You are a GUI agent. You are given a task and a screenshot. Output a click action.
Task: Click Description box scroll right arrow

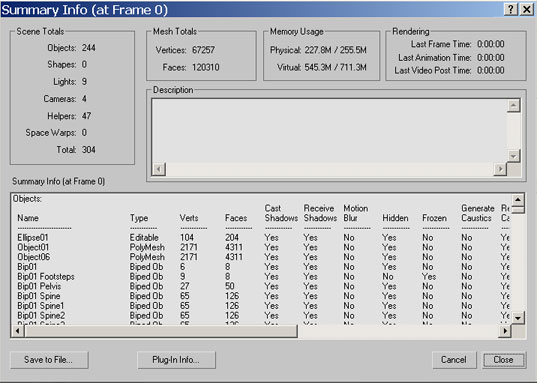(500, 169)
